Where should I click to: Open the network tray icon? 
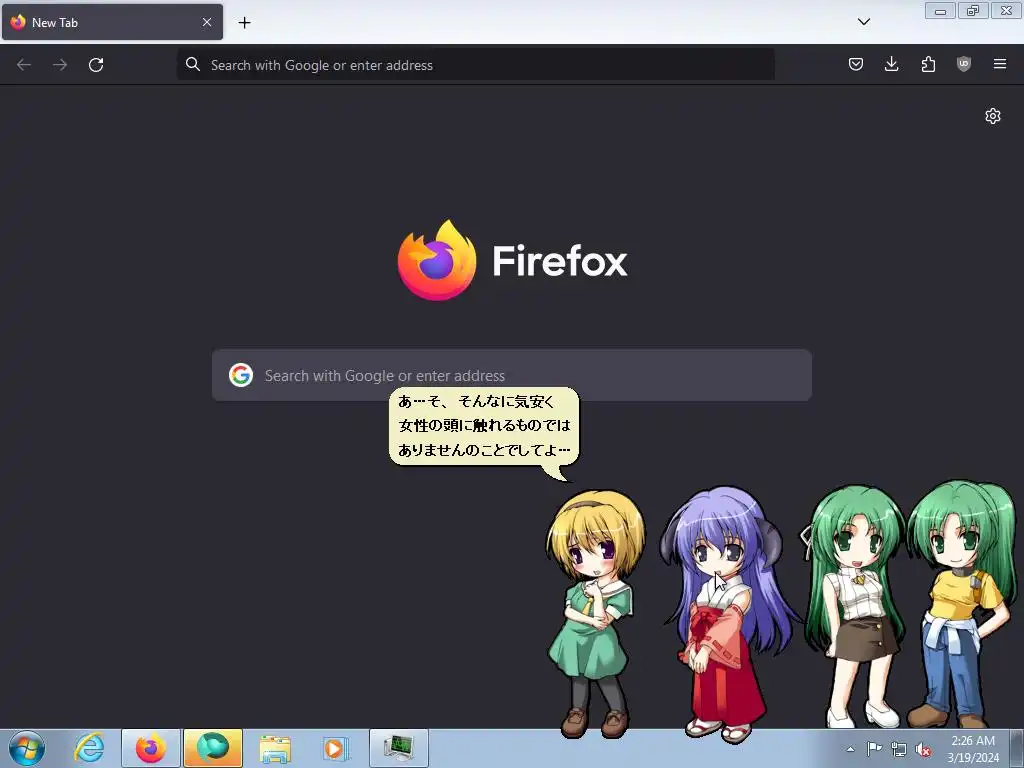coord(899,750)
